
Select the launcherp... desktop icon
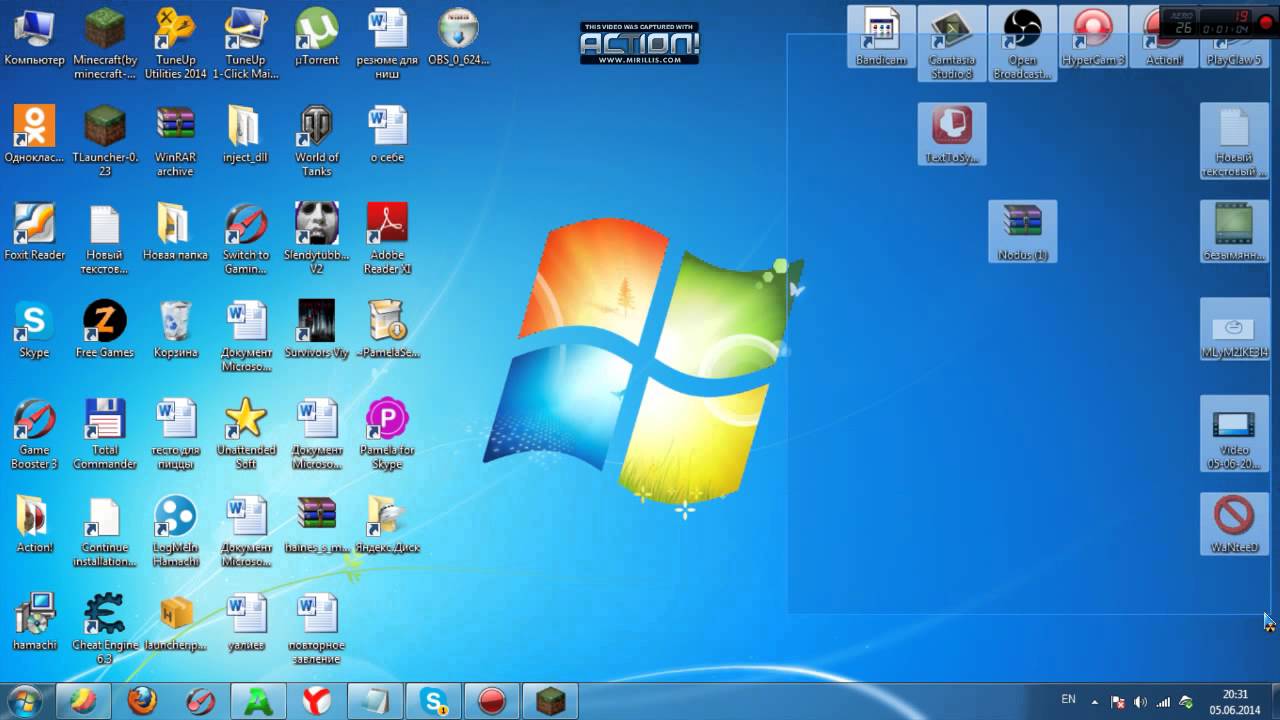point(175,623)
